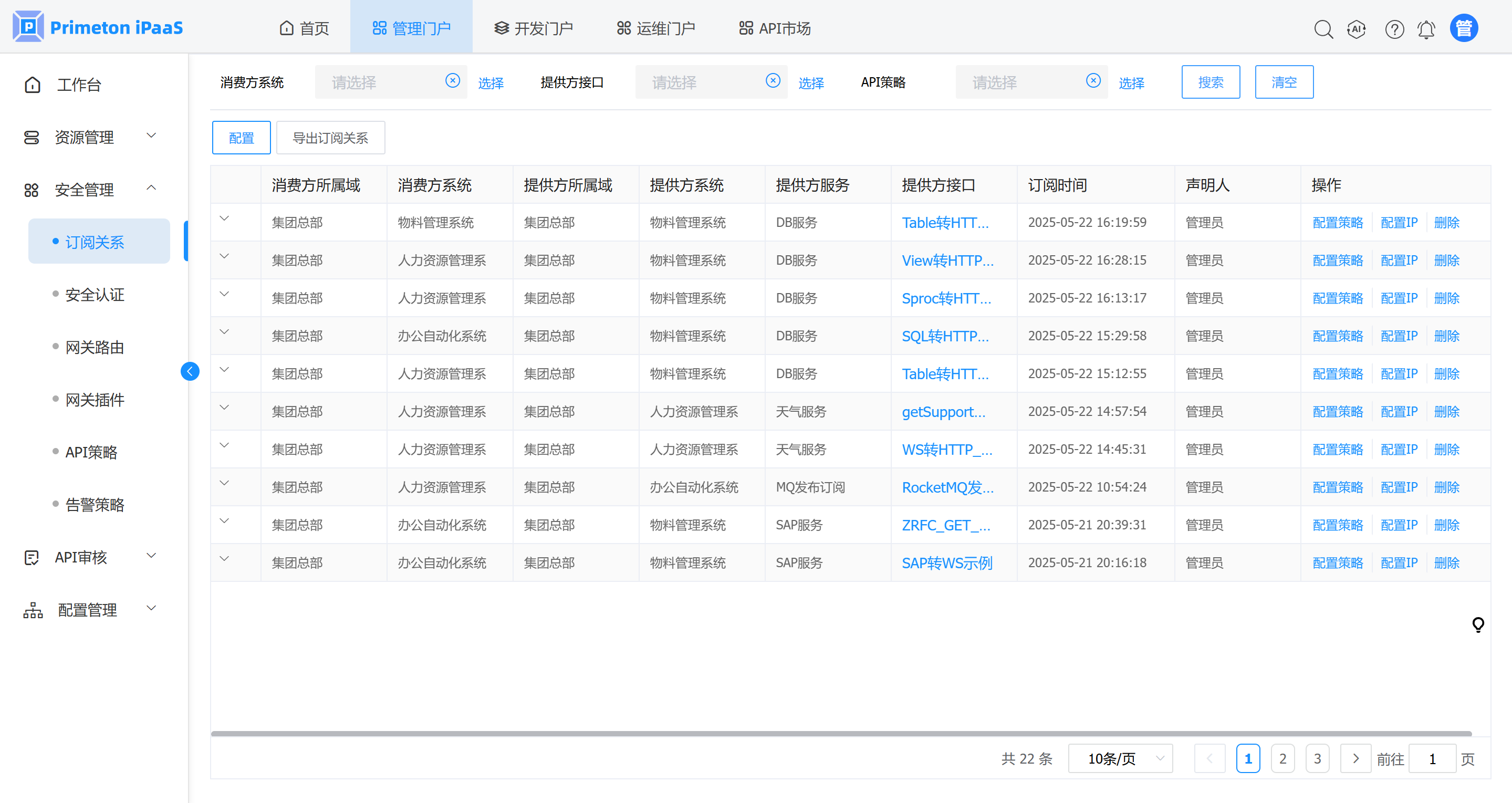
Task: Go to page 2 in pagination
Action: (1282, 758)
